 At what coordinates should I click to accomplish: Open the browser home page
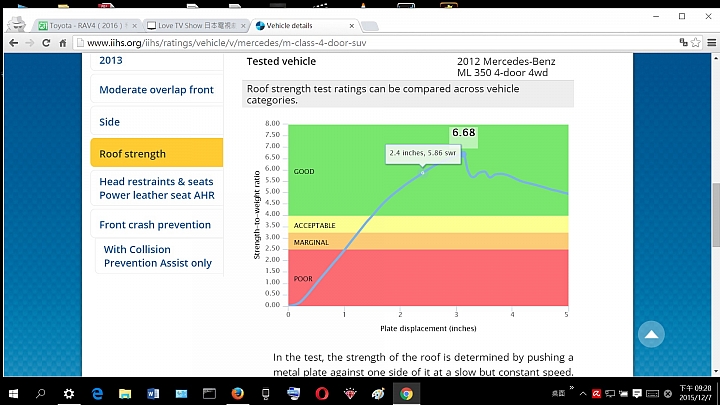point(63,43)
